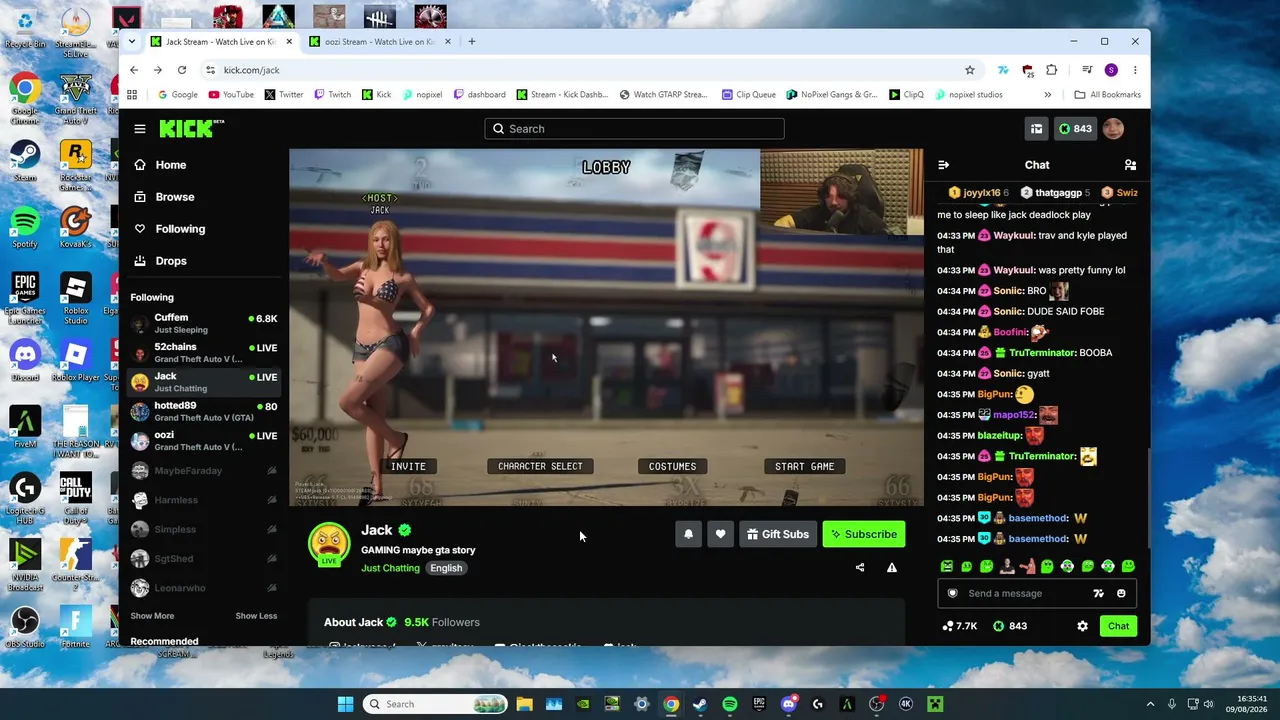Screen dimensions: 1280x720
Task: Open the Twitch bookmark
Action: (332, 95)
